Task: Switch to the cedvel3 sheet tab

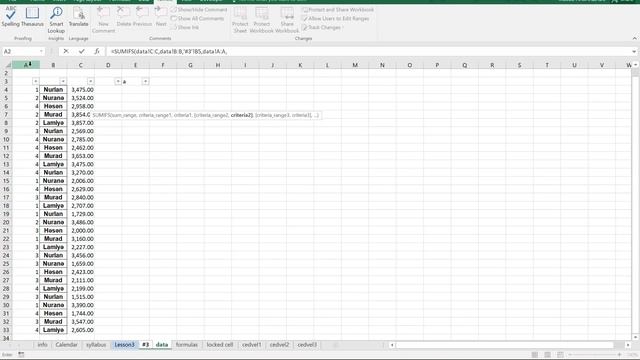Action: click(307, 344)
